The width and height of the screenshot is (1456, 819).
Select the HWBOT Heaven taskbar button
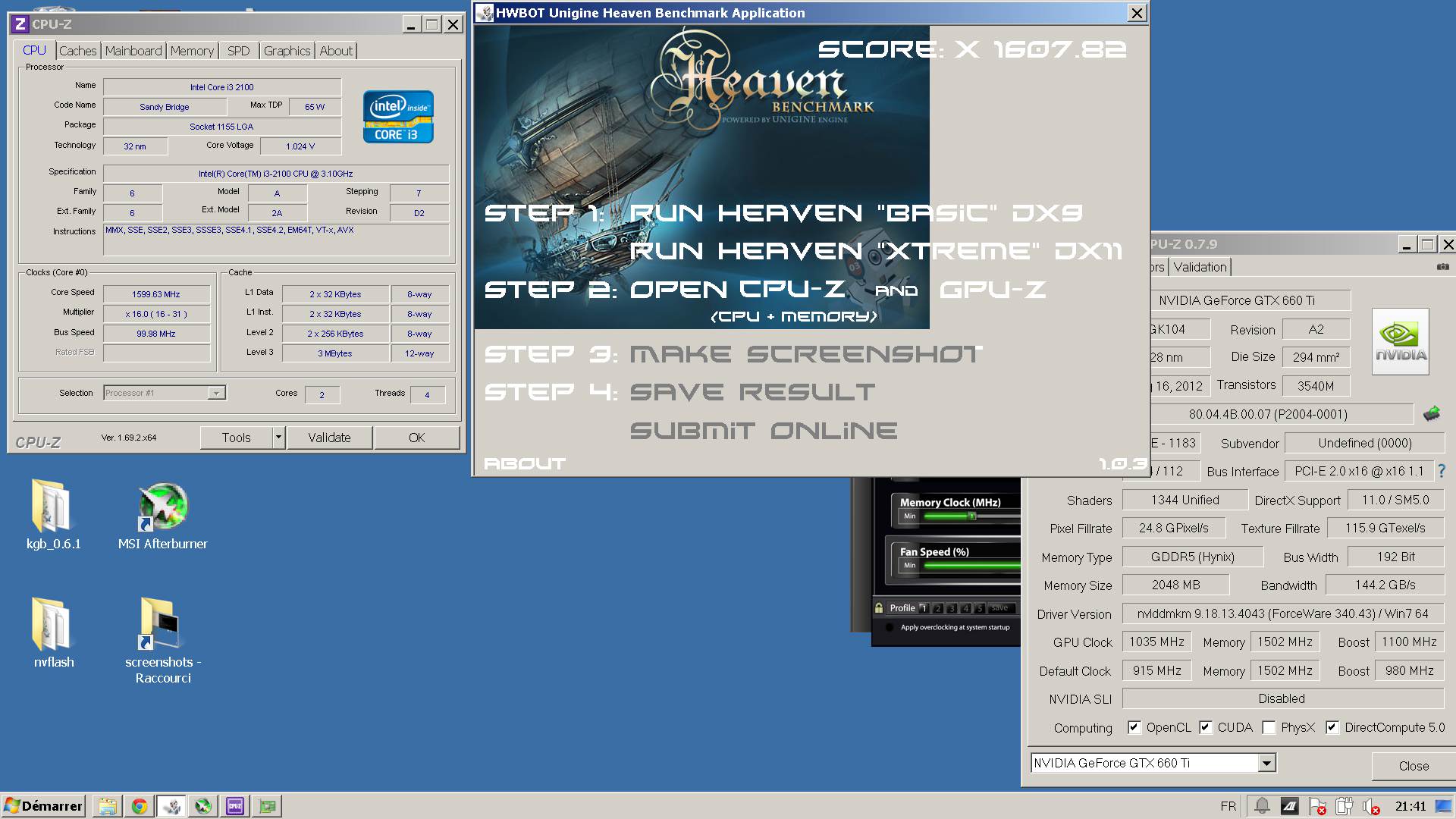[171, 806]
